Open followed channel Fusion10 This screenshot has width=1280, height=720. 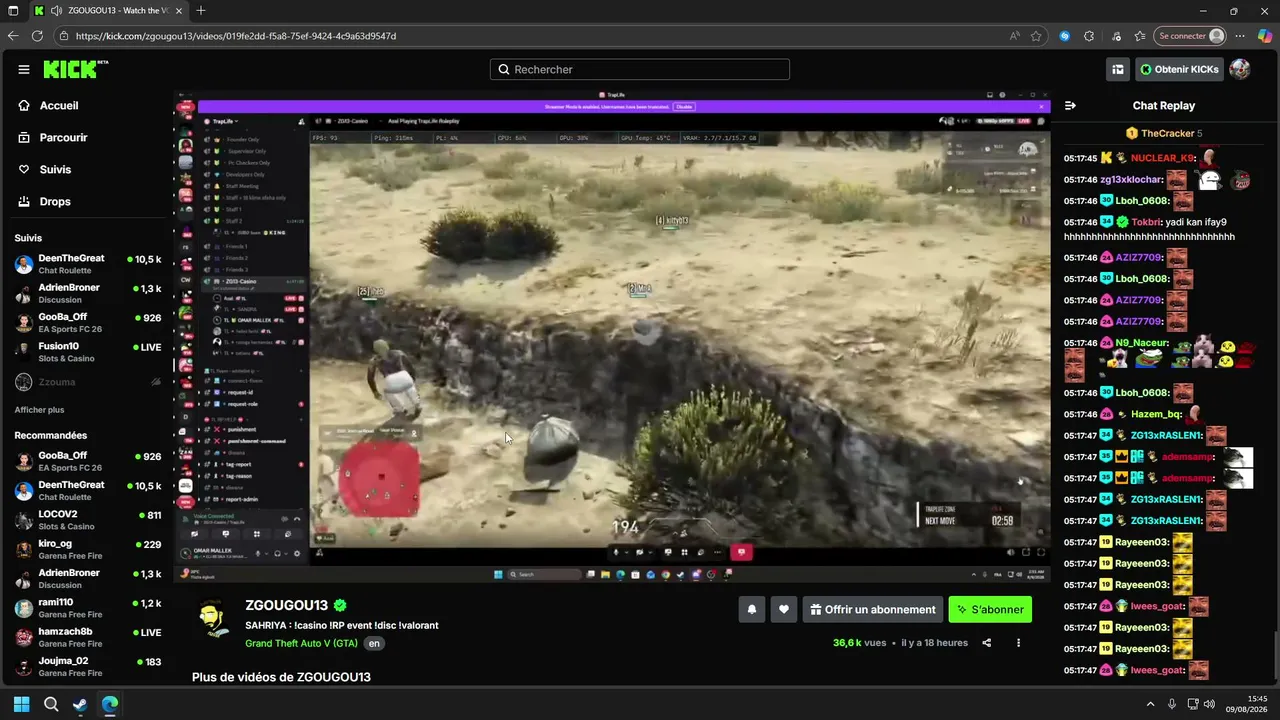pos(88,352)
